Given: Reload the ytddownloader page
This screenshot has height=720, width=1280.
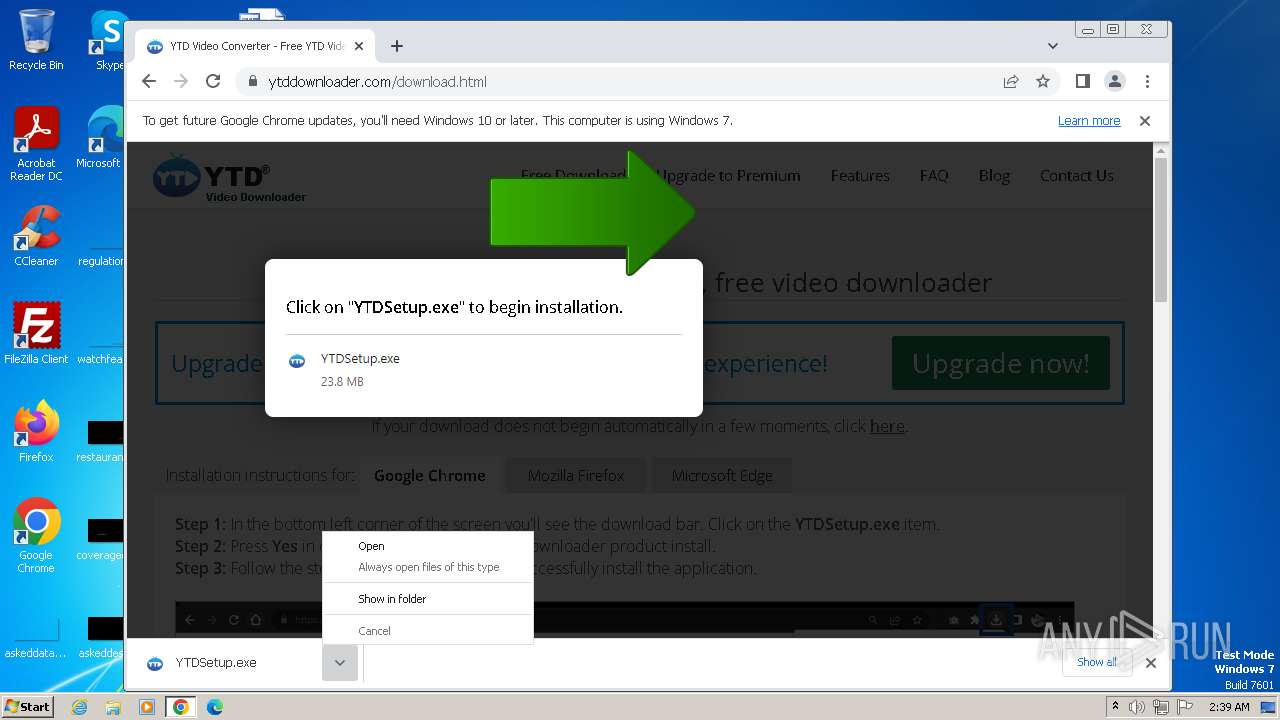Looking at the screenshot, I should 213,82.
